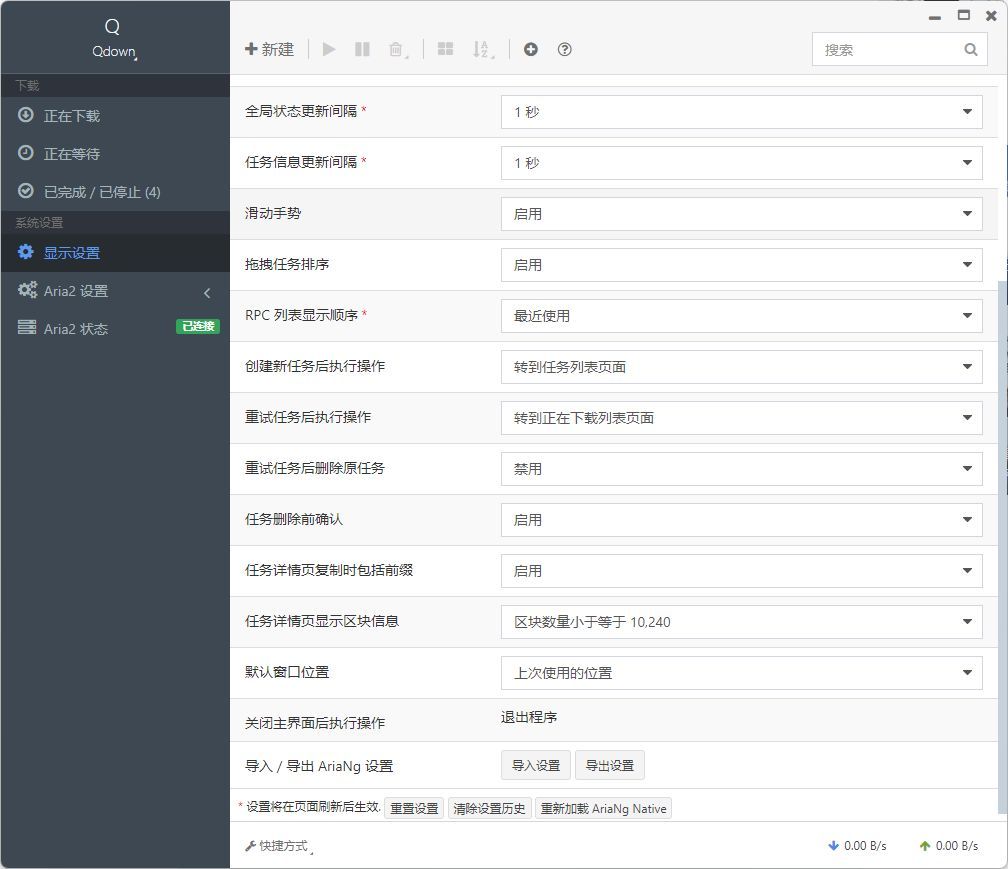Viewport: 1008px width, 869px height.
Task: Open the A-Z sort order icon
Action: pos(481,48)
